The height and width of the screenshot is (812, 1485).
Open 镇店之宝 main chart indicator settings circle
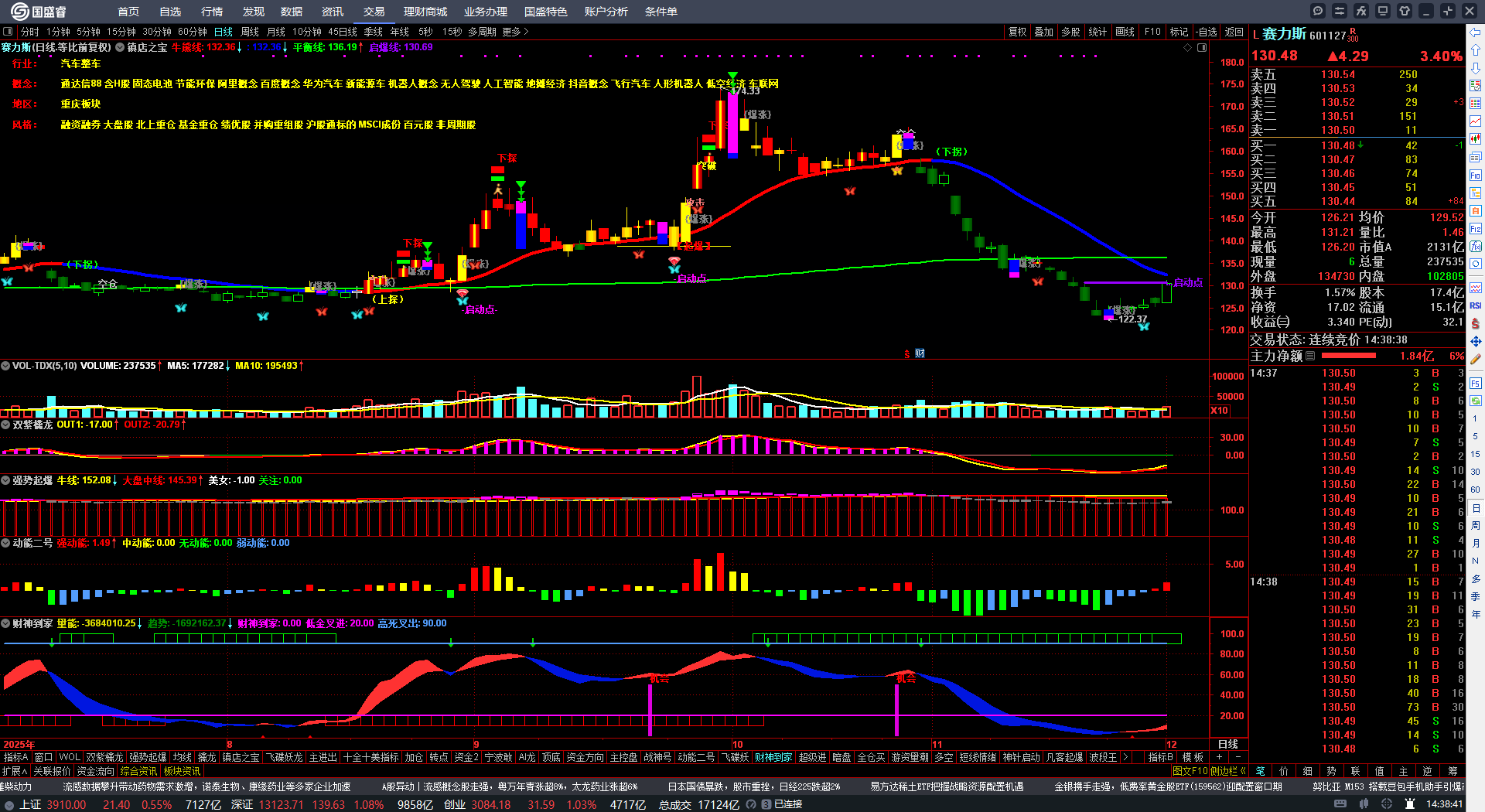[120, 47]
